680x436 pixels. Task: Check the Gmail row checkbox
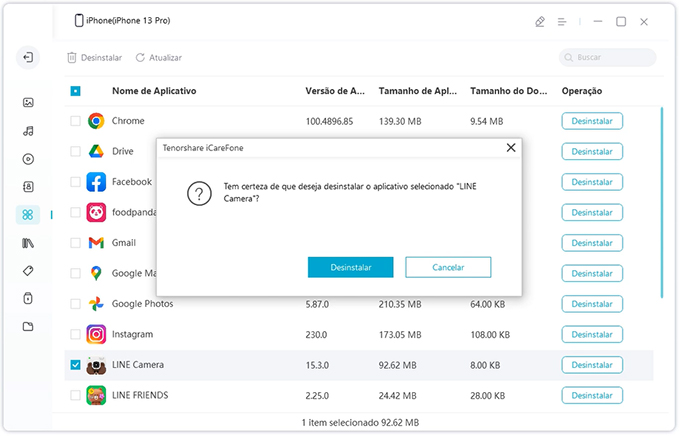point(75,243)
